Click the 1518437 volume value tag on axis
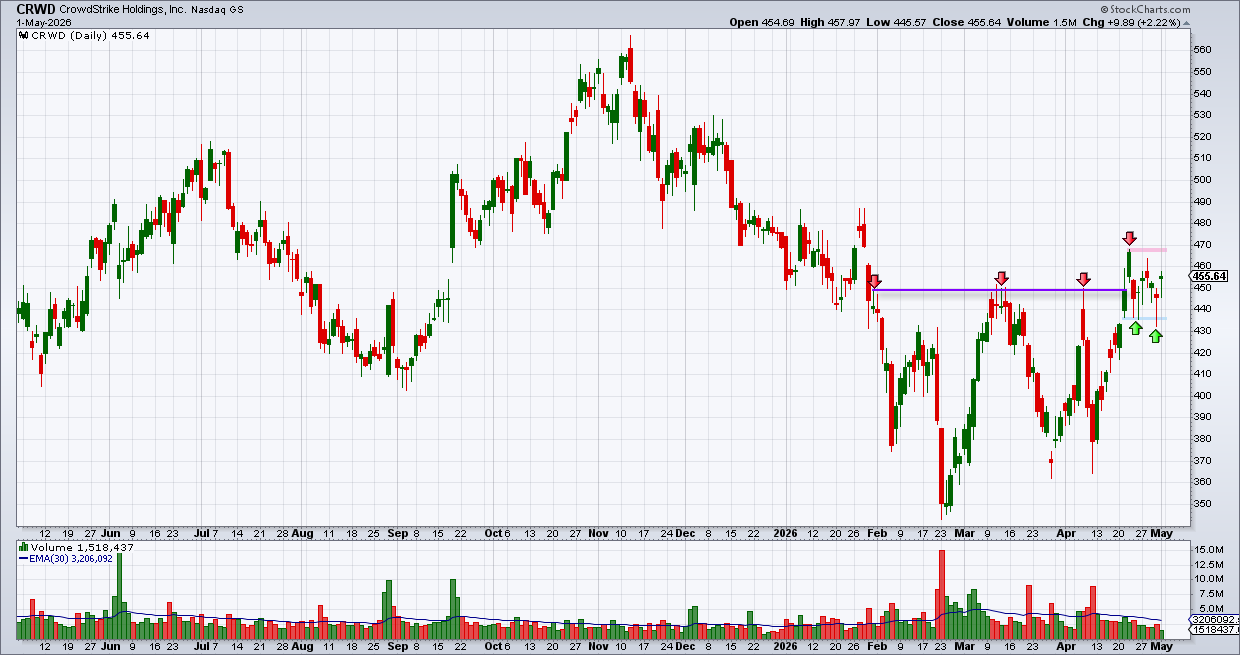Screen dimensions: 1240x655 tap(1212, 631)
